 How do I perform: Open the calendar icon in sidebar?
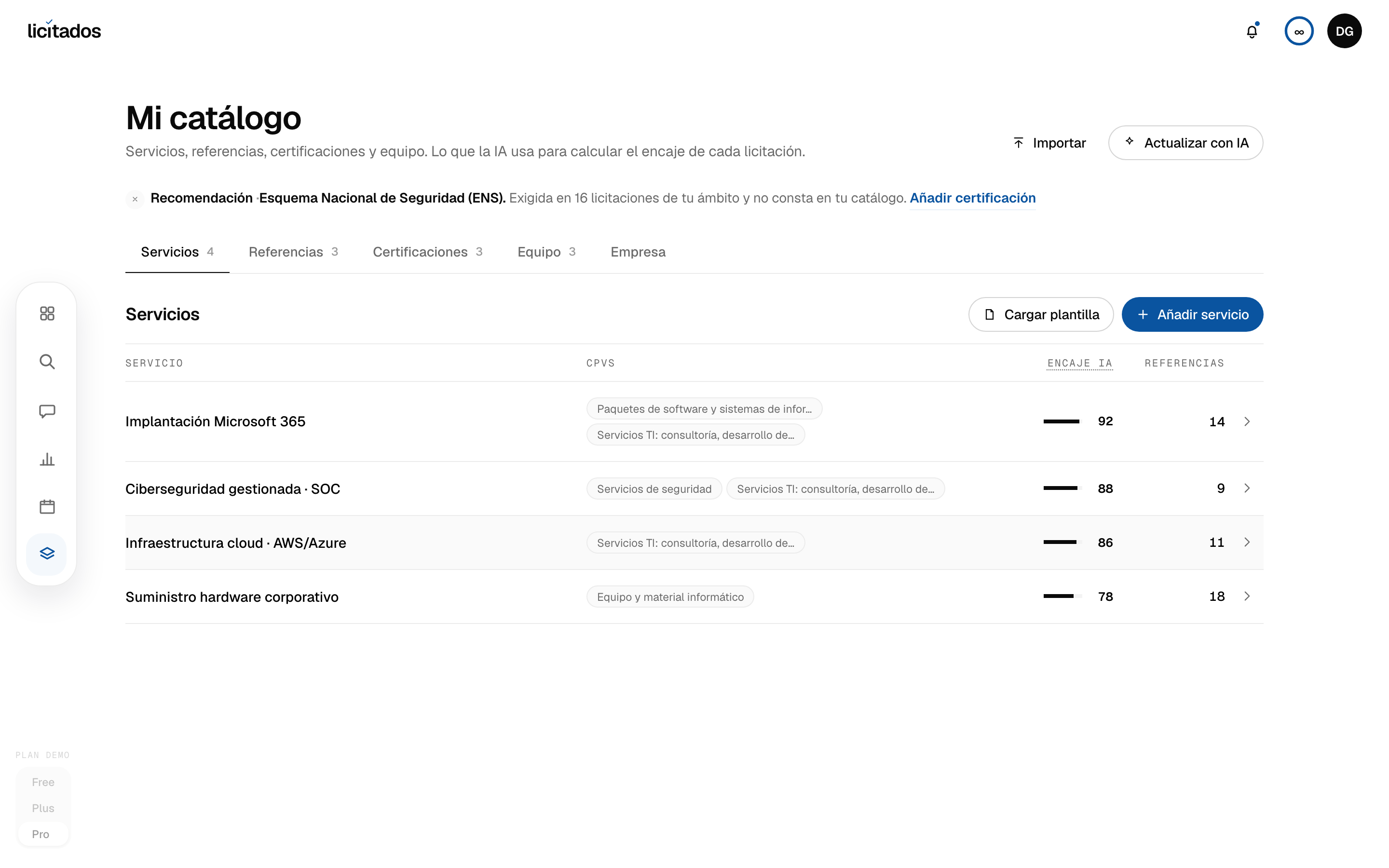coord(47,507)
